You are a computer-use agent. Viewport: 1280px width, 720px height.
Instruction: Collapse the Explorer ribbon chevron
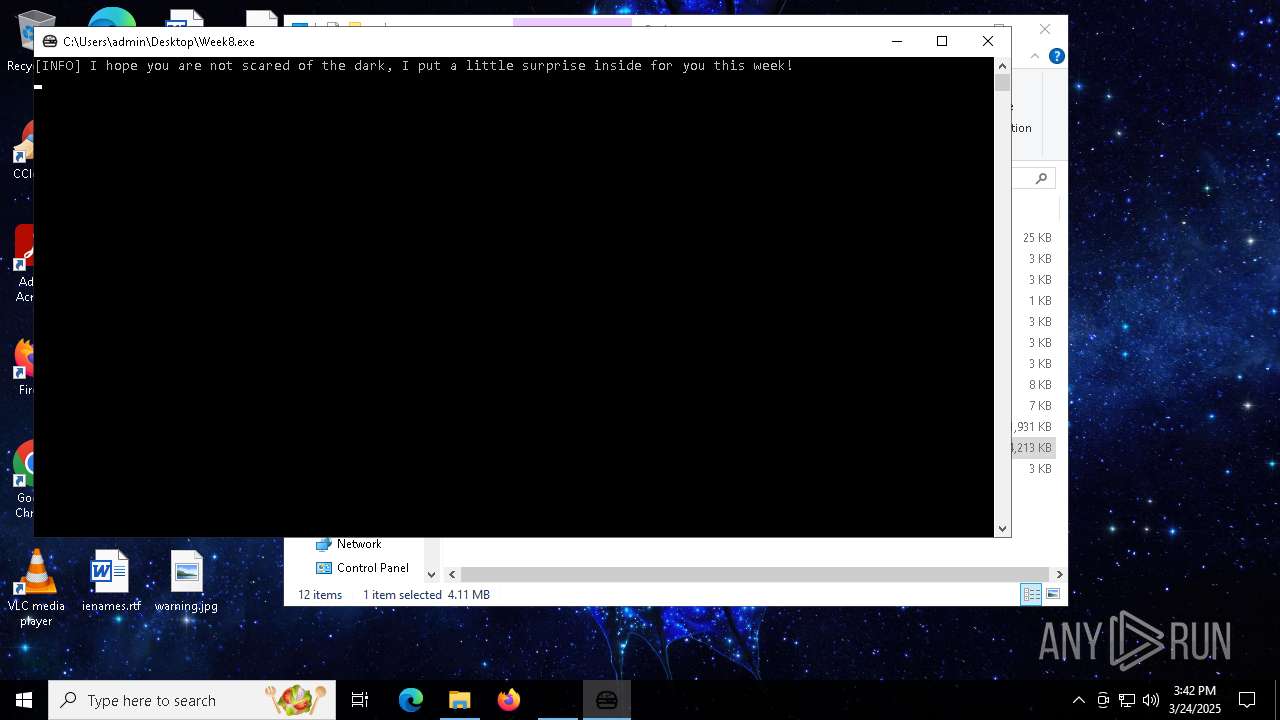click(x=1035, y=56)
